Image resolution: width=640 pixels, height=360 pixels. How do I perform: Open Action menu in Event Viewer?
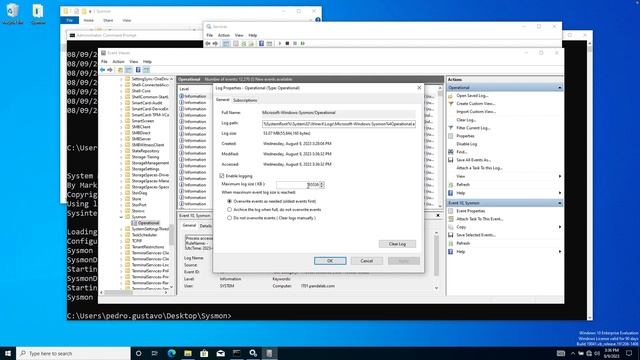pos(118,62)
